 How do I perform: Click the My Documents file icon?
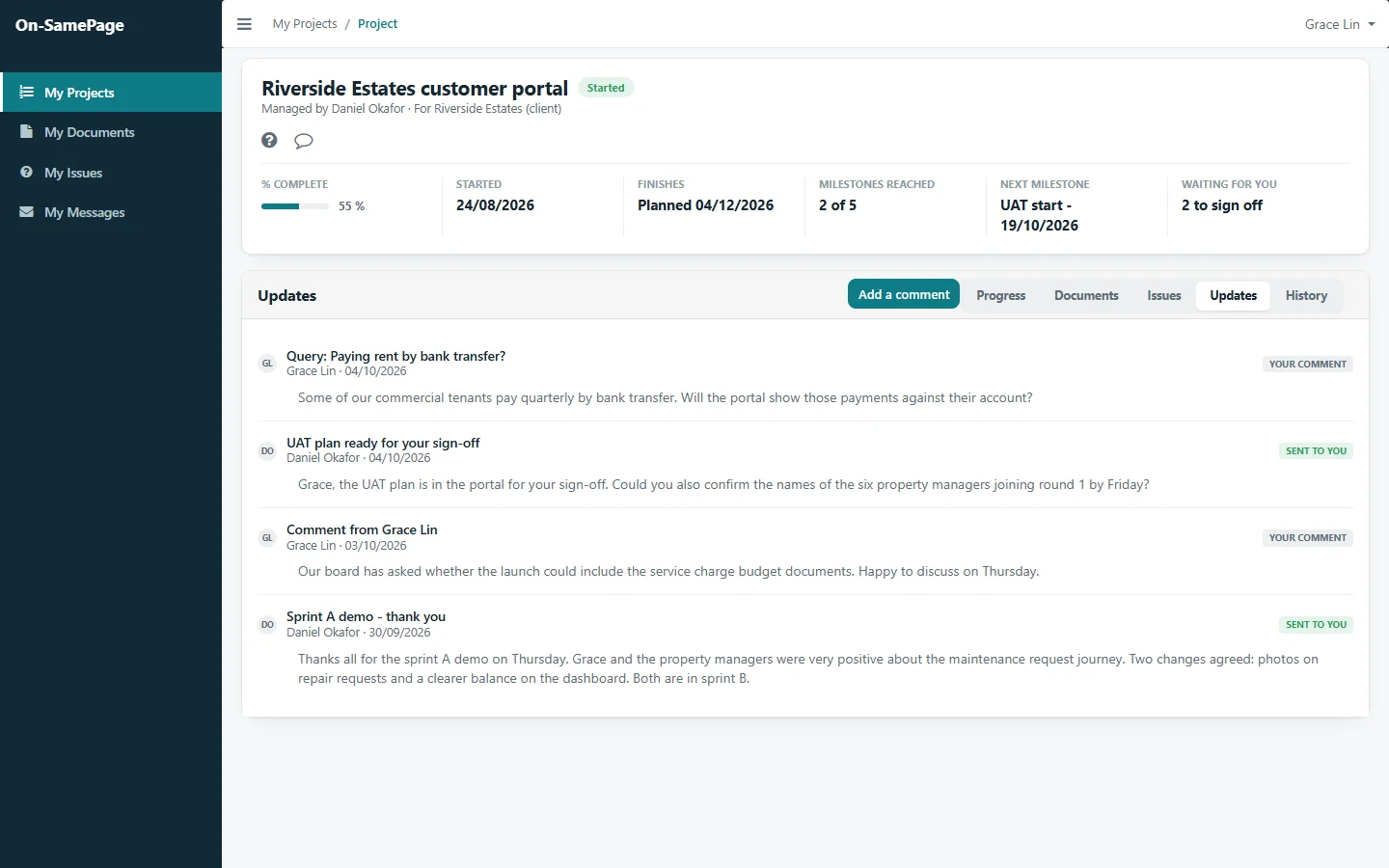click(27, 132)
